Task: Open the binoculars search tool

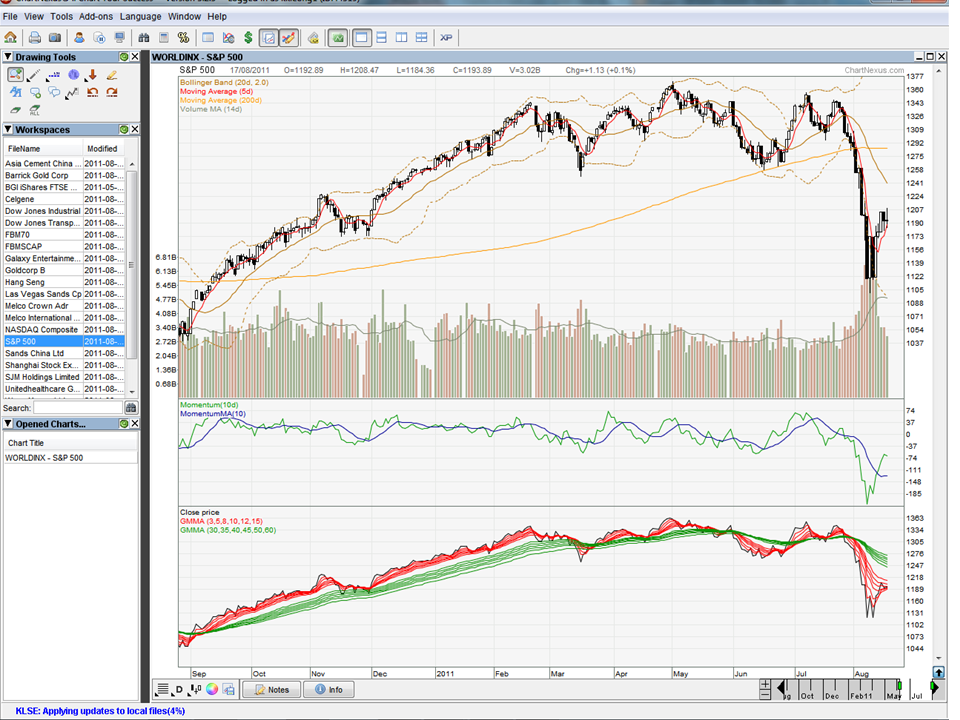Action: pos(145,38)
